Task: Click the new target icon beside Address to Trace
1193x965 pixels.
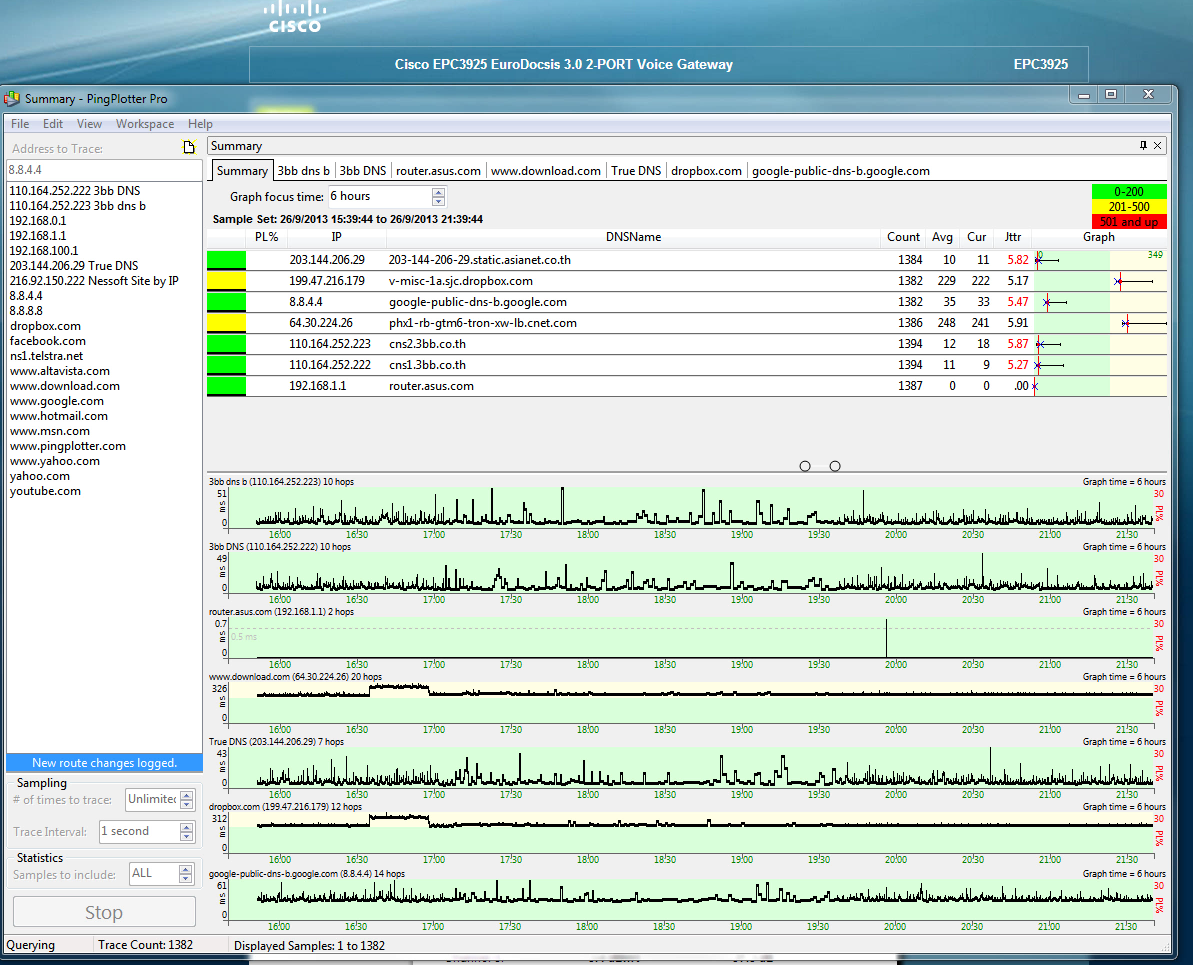Action: [x=188, y=148]
